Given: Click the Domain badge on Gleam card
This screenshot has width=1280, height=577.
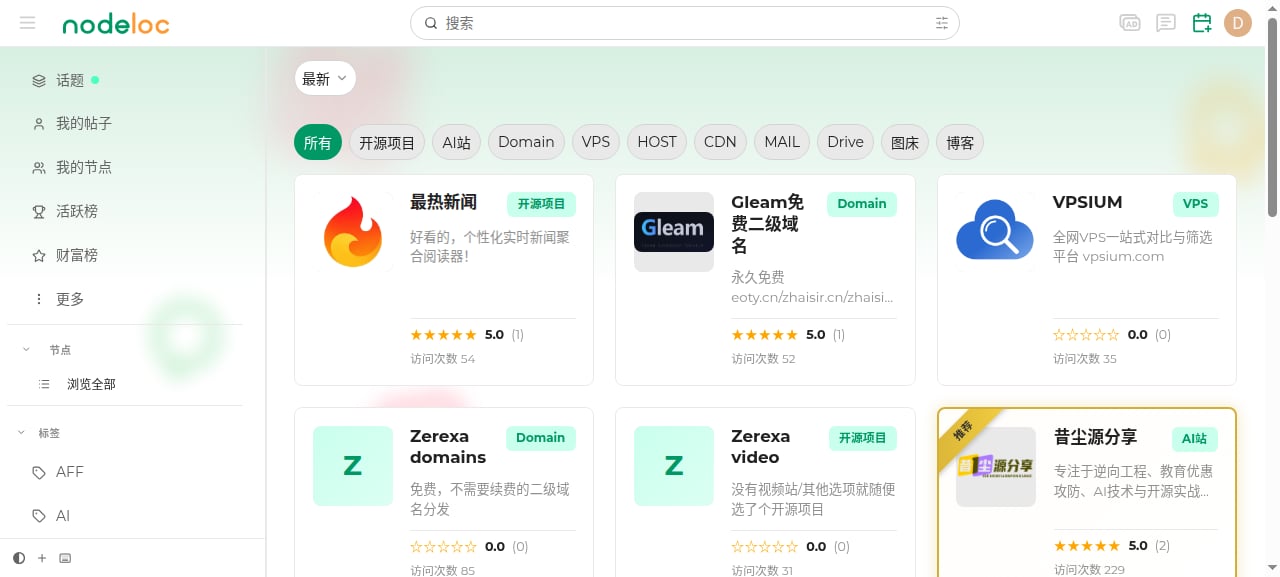Looking at the screenshot, I should [862, 204].
